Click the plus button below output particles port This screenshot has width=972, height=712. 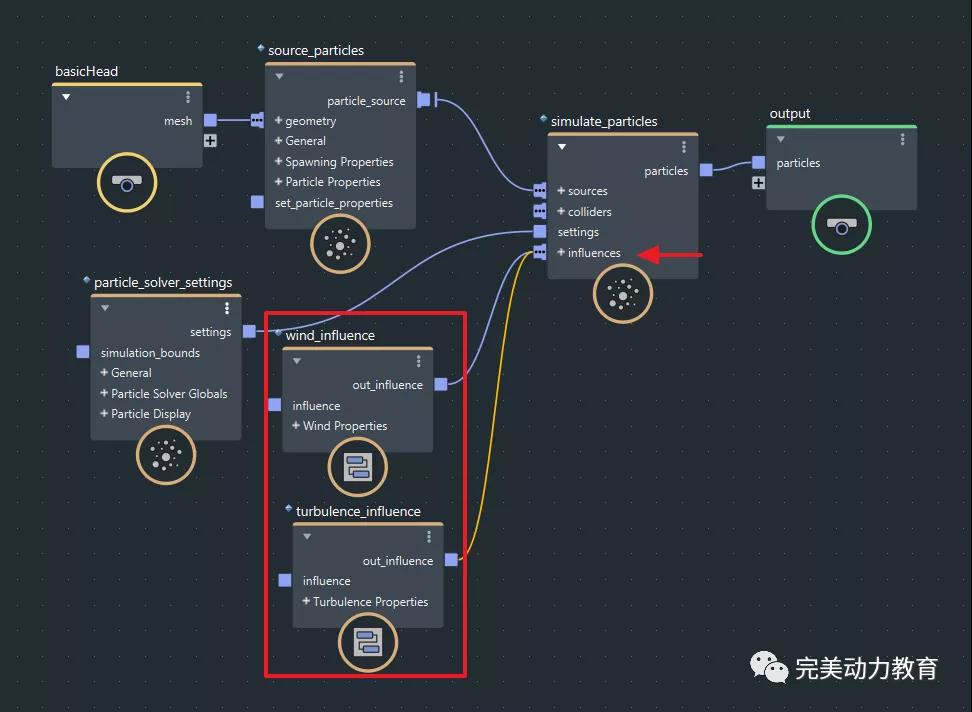[758, 183]
